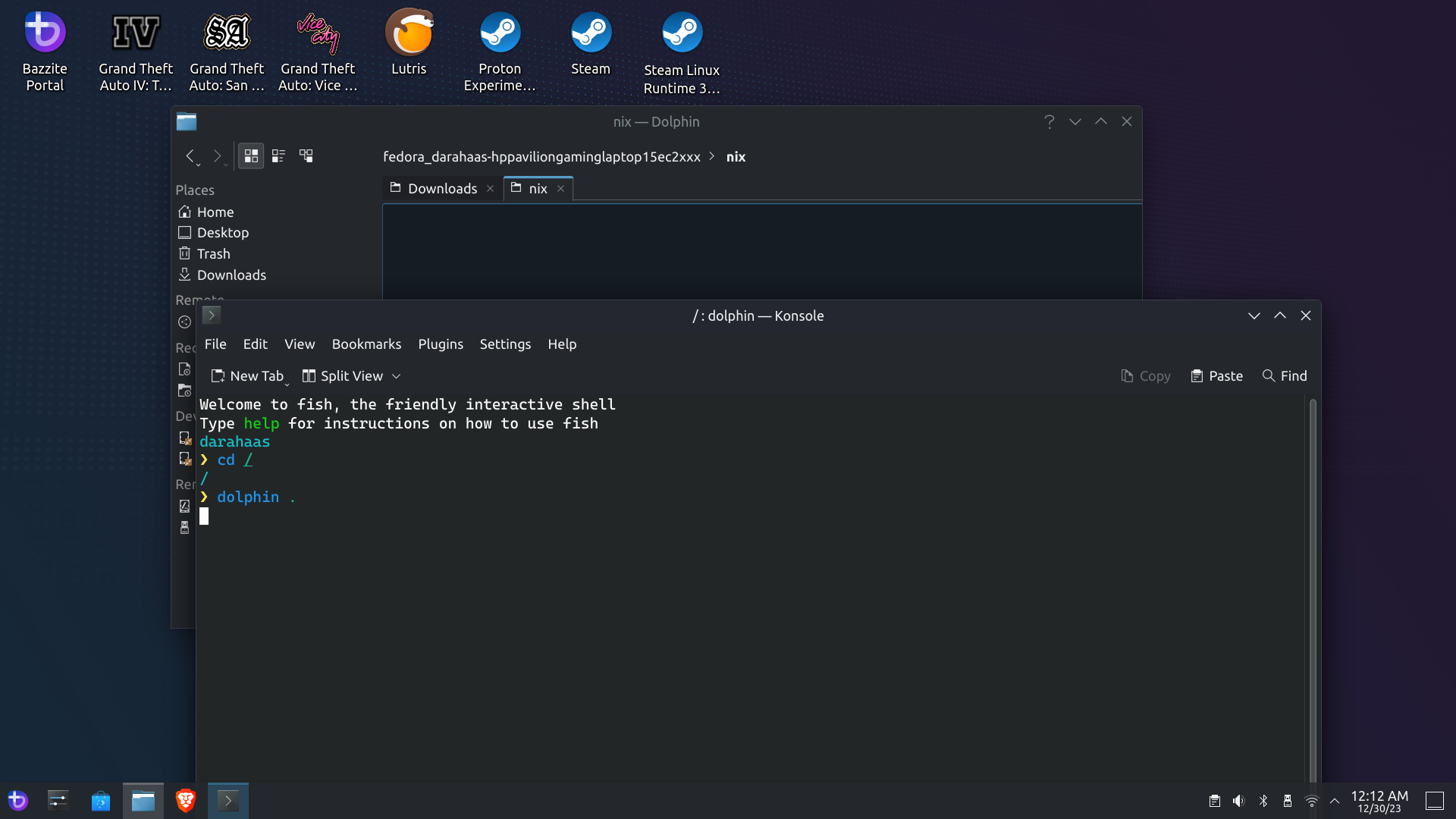This screenshot has width=1456, height=819.
Task: Open the volume icon in system tray
Action: pyautogui.click(x=1238, y=801)
